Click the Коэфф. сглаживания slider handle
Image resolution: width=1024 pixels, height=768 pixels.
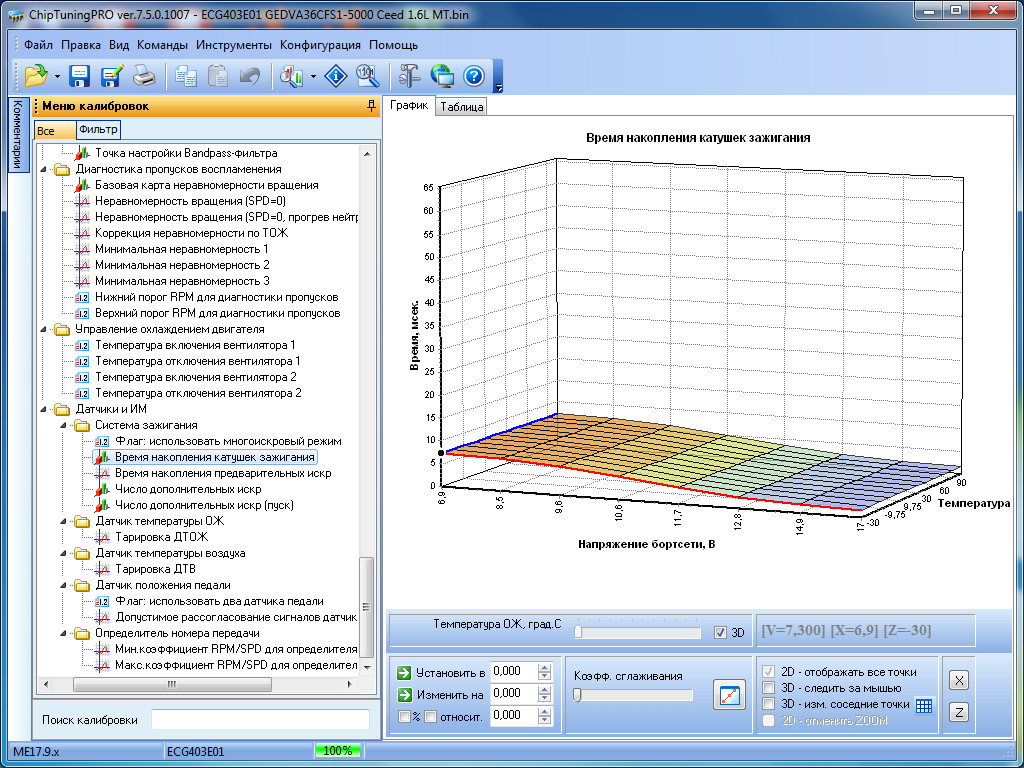click(x=577, y=695)
